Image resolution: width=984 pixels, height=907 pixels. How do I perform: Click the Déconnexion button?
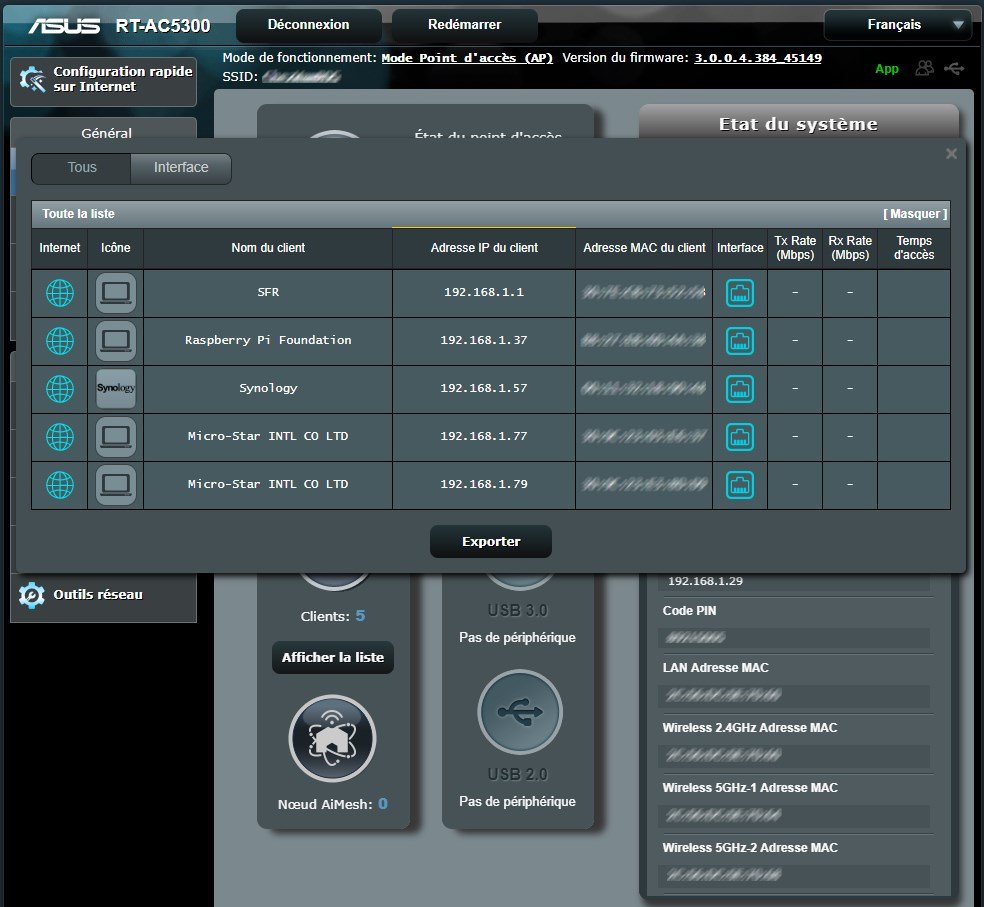pos(308,25)
